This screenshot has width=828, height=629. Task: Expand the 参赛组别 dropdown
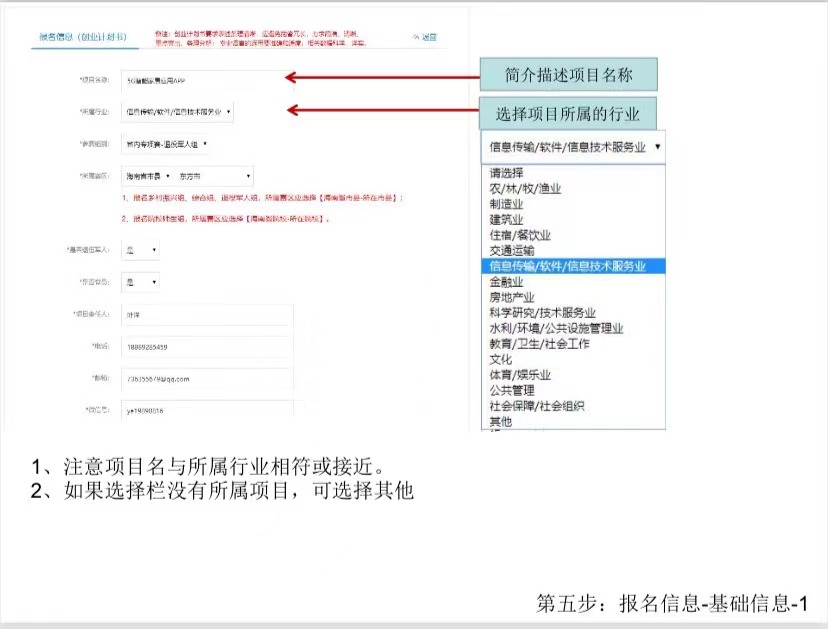point(165,144)
